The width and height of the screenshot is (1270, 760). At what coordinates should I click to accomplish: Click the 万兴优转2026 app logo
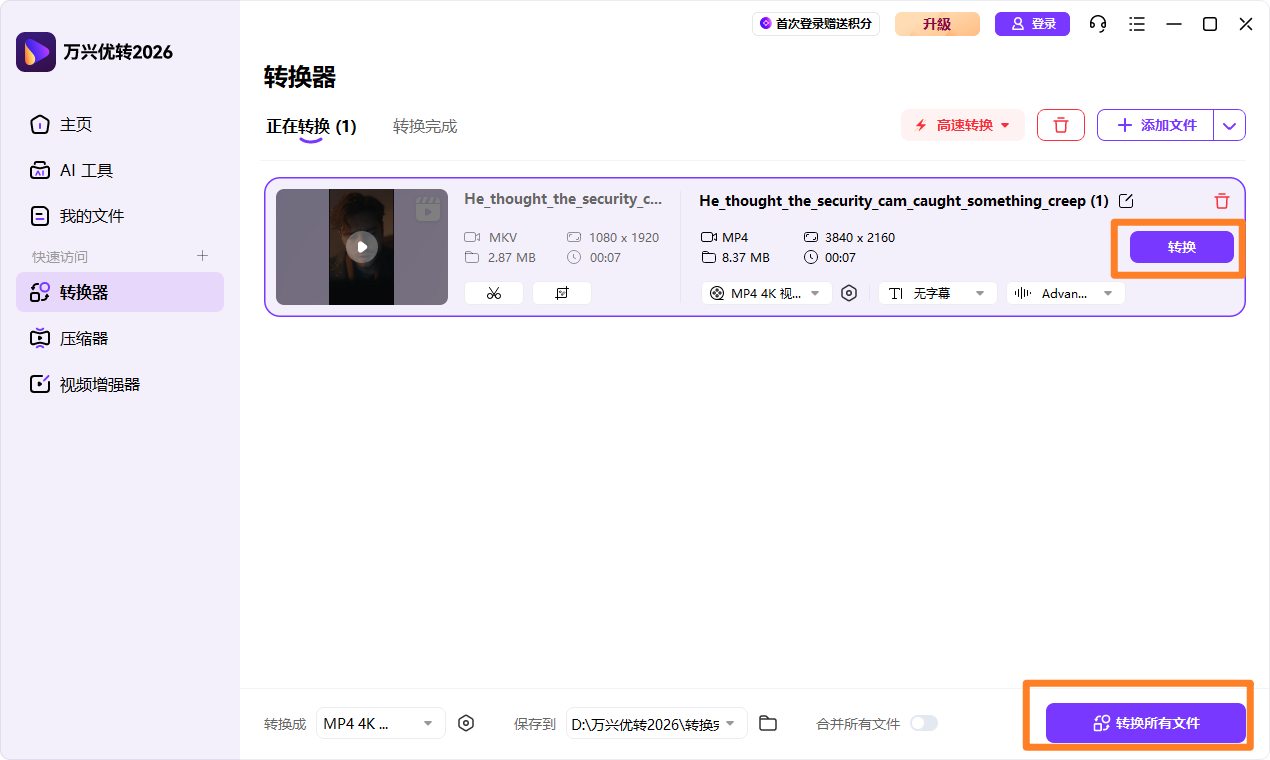[36, 52]
